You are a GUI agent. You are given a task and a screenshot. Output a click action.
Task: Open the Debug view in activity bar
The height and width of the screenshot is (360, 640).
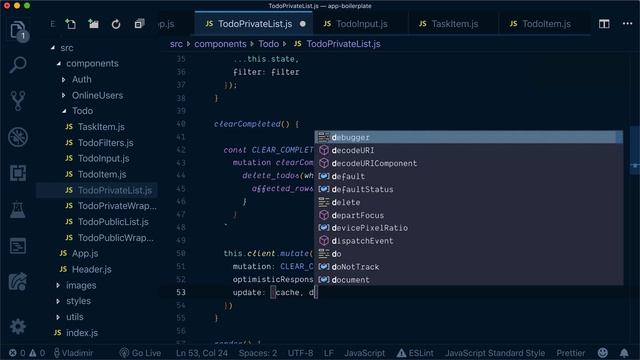[x=18, y=137]
